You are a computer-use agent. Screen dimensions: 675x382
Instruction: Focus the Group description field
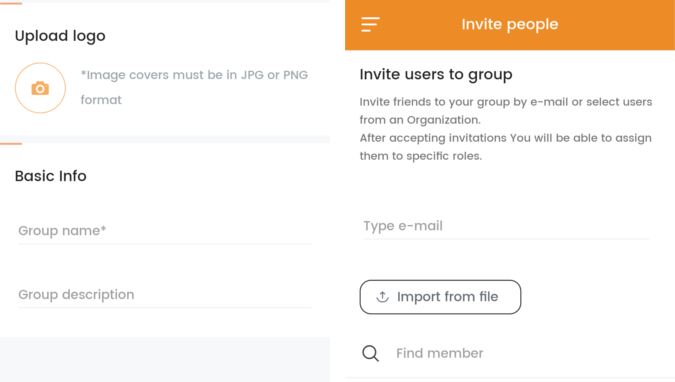click(165, 295)
